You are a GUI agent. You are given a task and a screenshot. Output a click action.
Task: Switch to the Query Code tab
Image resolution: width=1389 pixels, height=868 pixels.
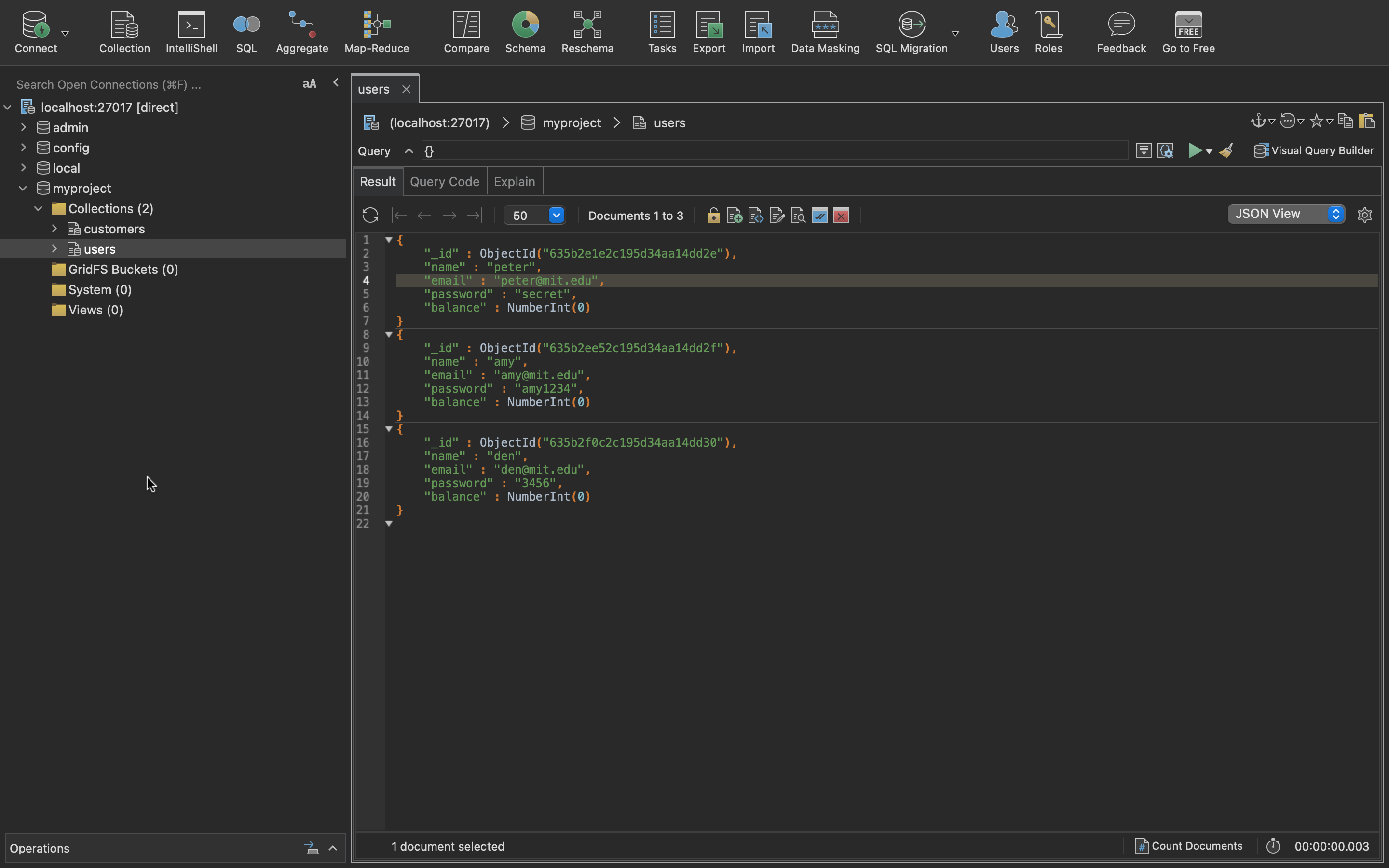pyautogui.click(x=444, y=182)
